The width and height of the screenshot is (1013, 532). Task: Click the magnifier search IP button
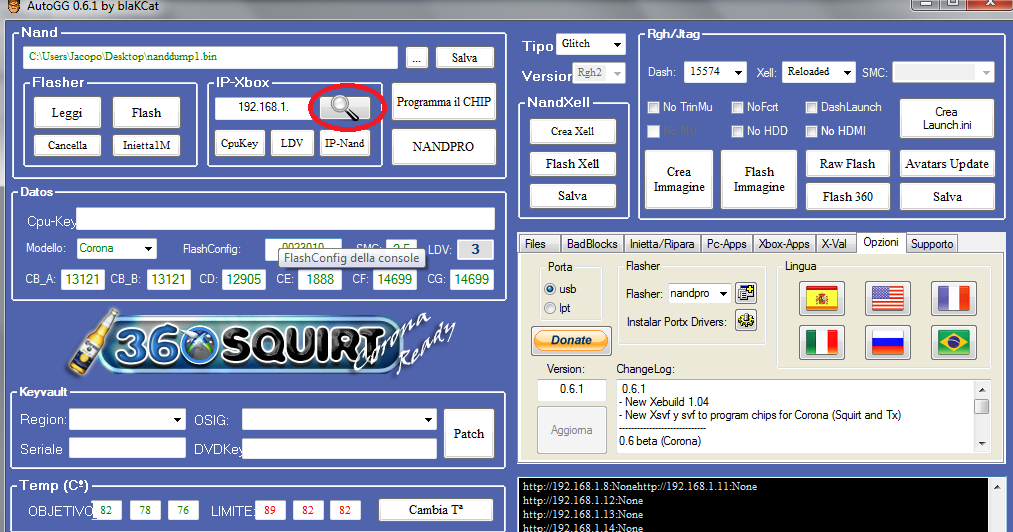(x=345, y=107)
